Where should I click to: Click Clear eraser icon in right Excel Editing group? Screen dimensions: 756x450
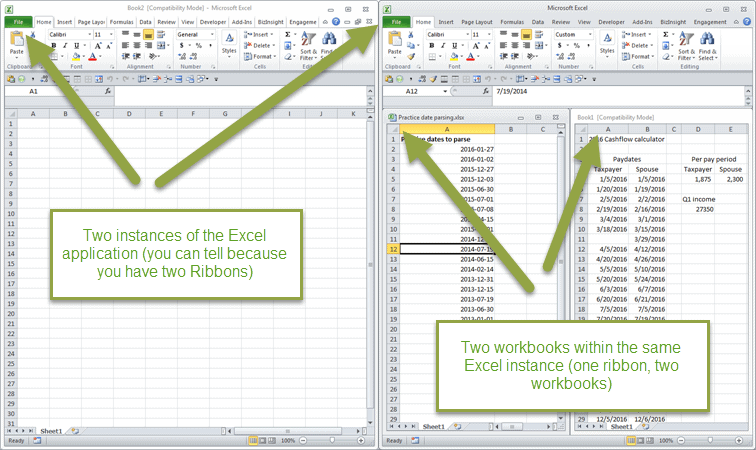click(666, 56)
